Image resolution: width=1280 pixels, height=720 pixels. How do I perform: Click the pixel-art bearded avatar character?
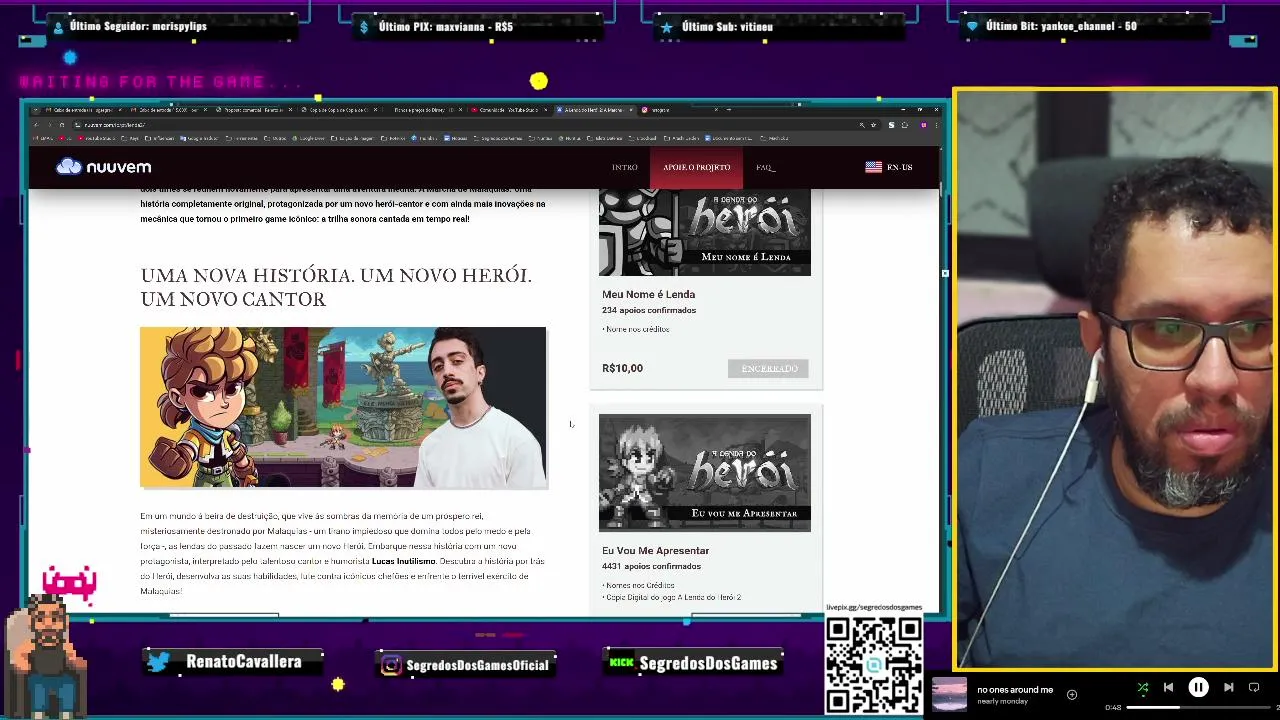coord(46,655)
